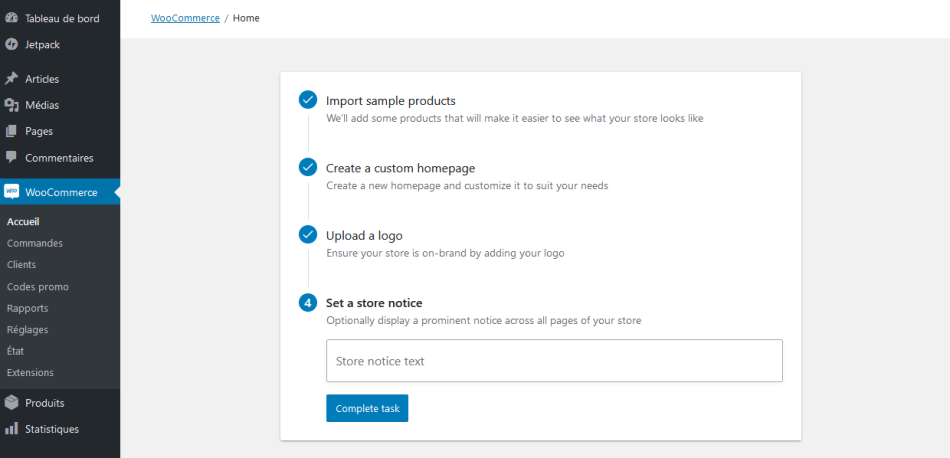Click checkmark beside Import sample products
The image size is (950, 458).
308,100
